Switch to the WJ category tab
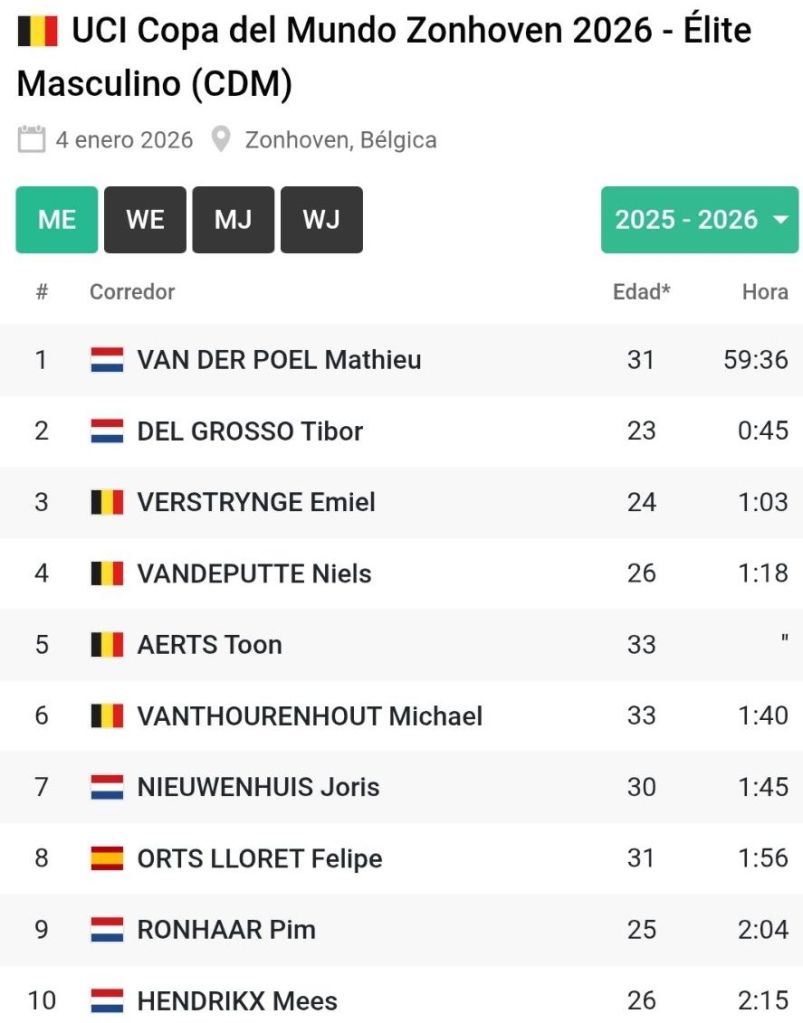Viewport: 803px width, 1023px height. (x=321, y=220)
